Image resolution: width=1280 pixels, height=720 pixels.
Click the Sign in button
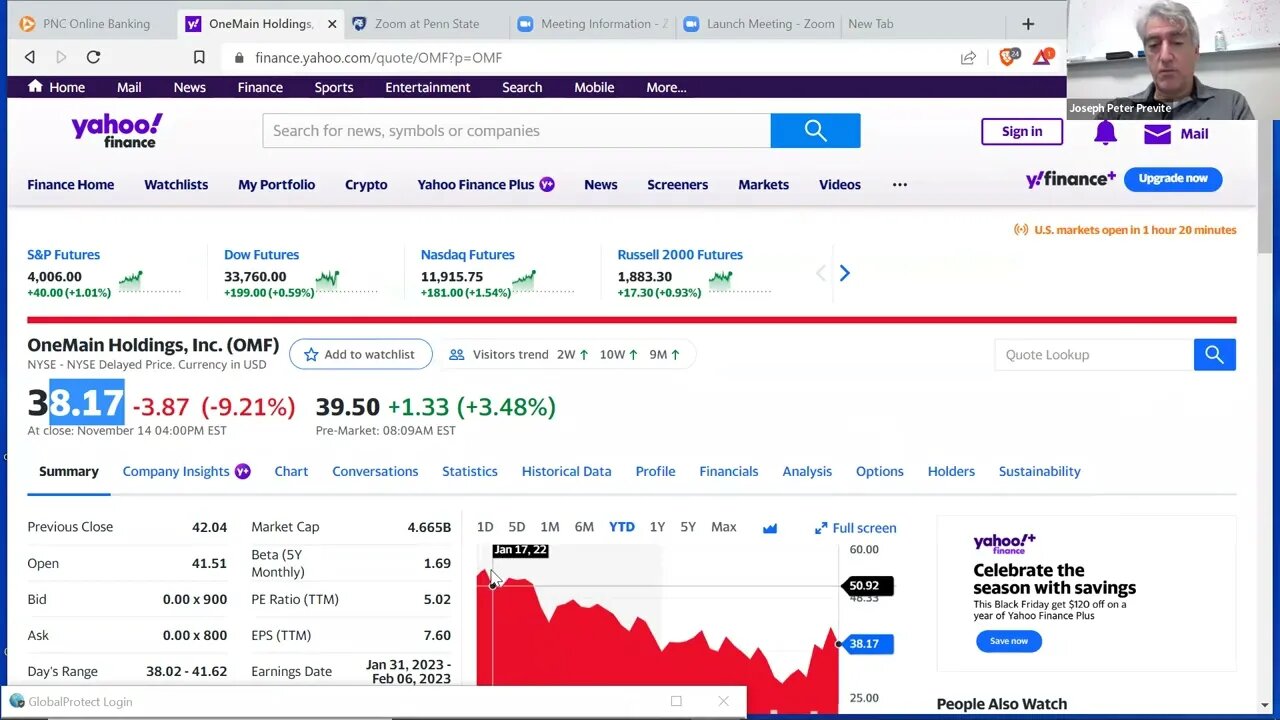(x=1022, y=131)
